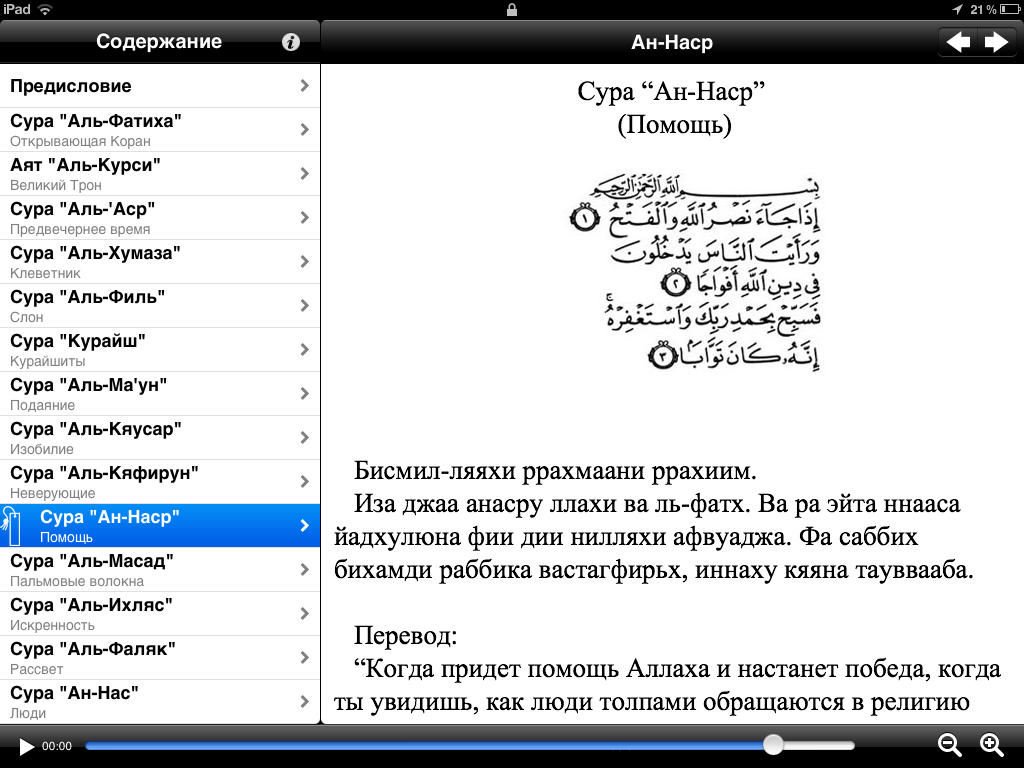This screenshot has height=768, width=1024.
Task: Click the 00:00 playback time label
Action: click(57, 746)
